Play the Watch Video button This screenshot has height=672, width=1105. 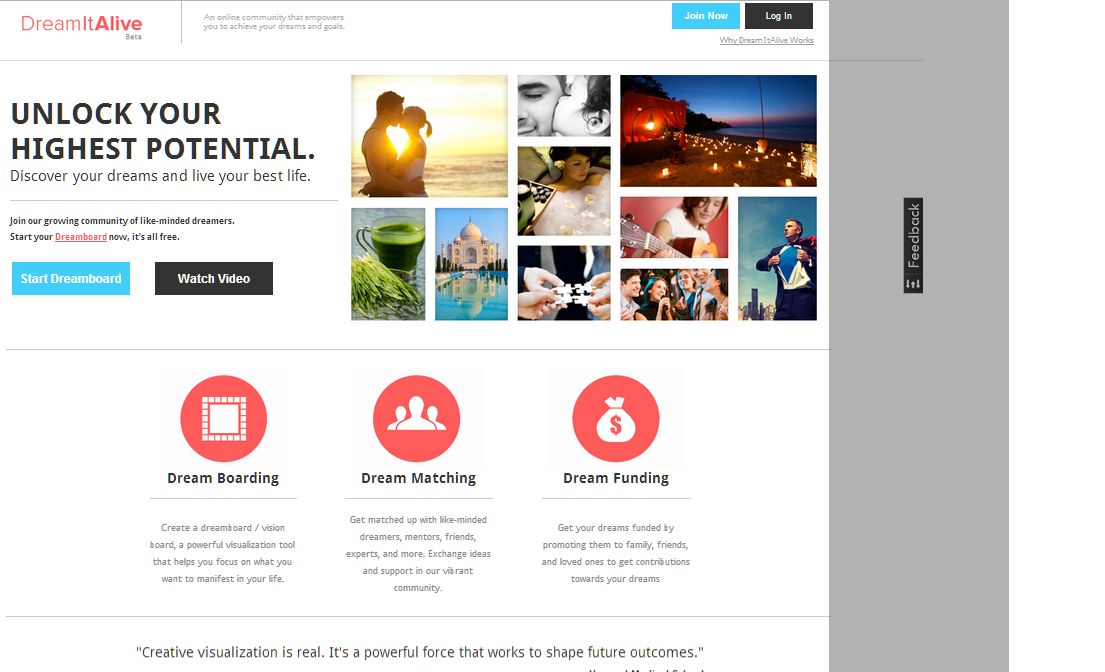pyautogui.click(x=214, y=278)
